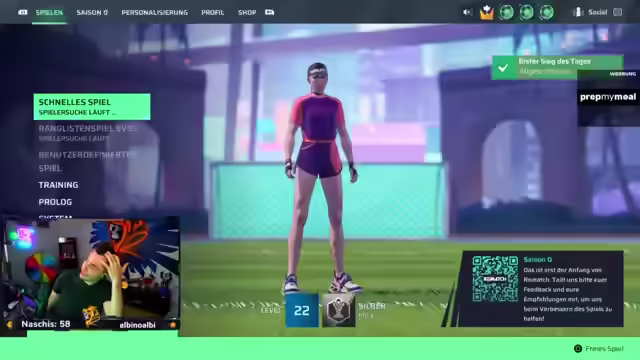
Task: Click the Rematch feedback QR code
Action: 495,279
